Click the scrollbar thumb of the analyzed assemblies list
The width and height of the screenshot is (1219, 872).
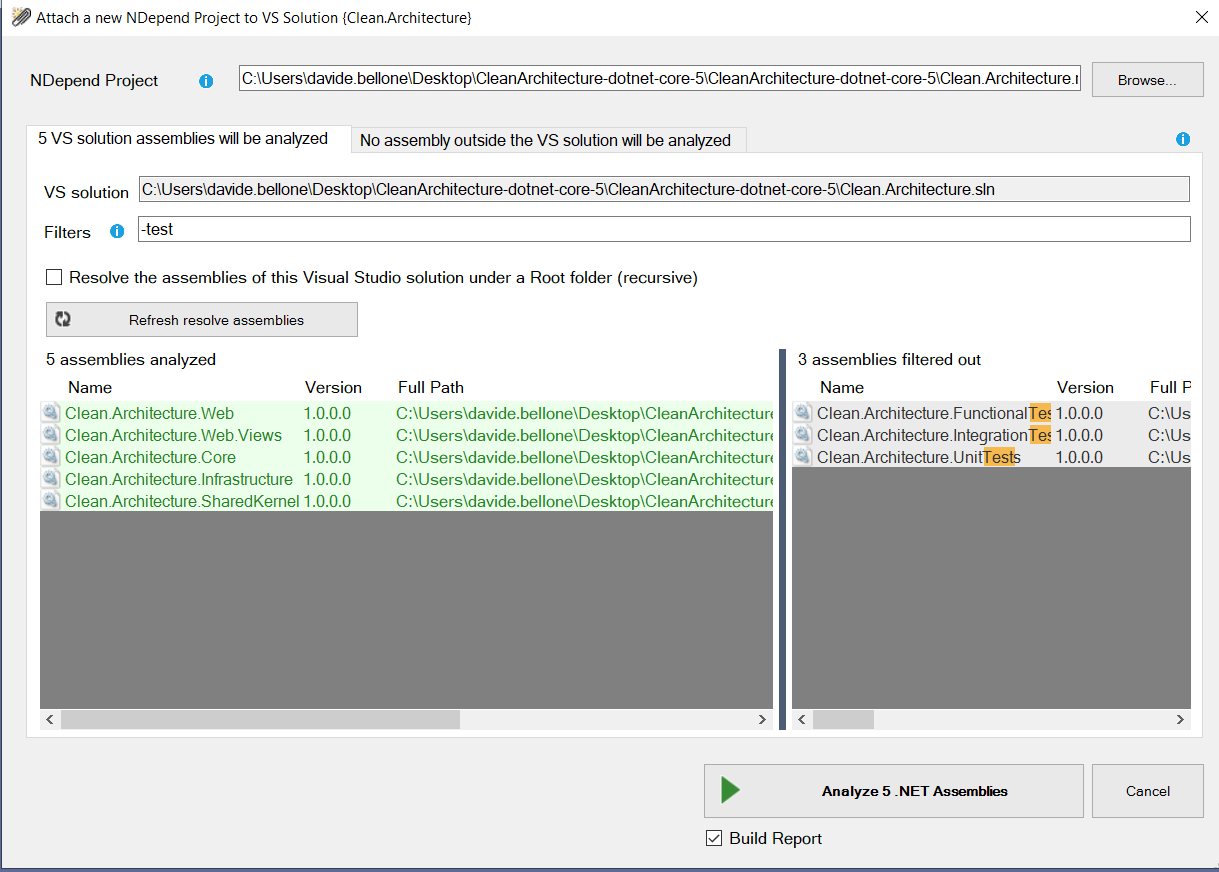coord(260,719)
